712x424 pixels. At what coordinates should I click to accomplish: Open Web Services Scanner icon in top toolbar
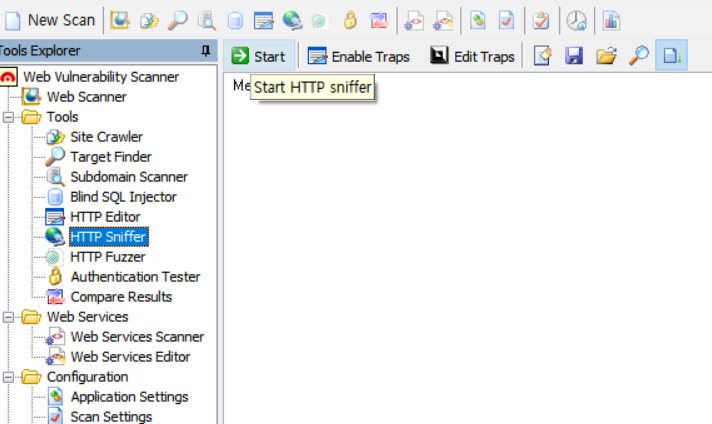pyautogui.click(x=414, y=20)
